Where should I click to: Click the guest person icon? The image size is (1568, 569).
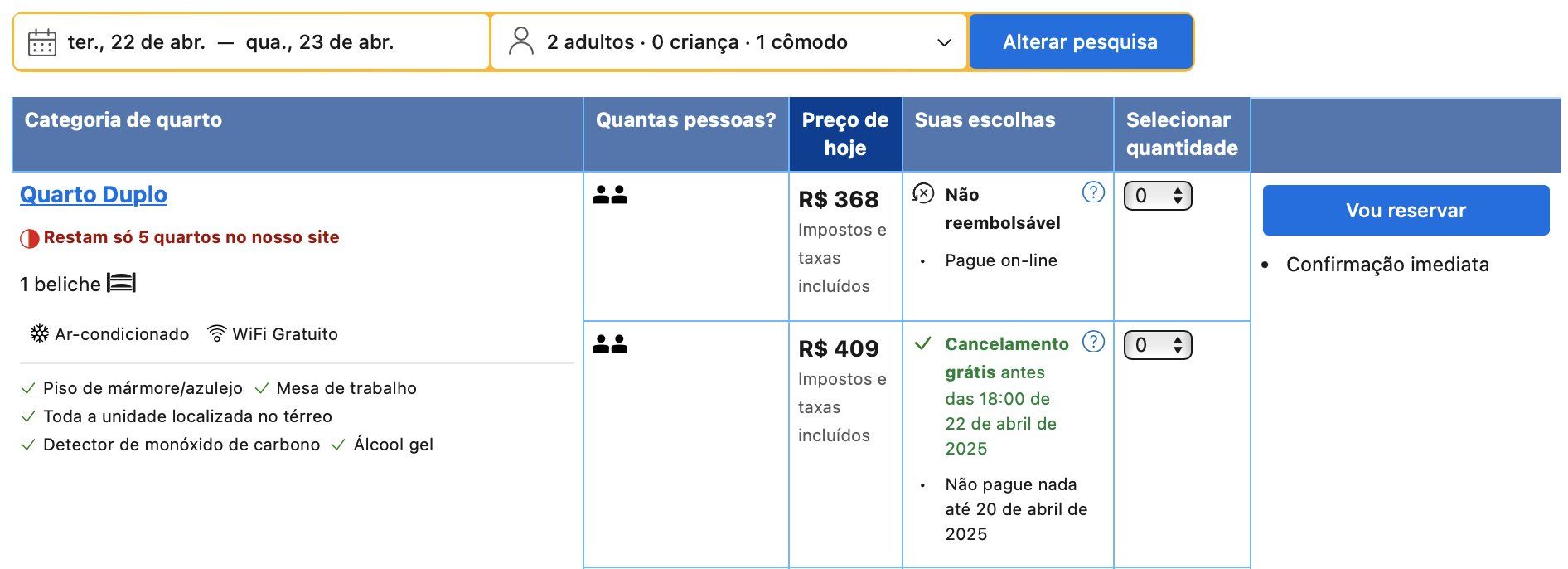click(520, 41)
